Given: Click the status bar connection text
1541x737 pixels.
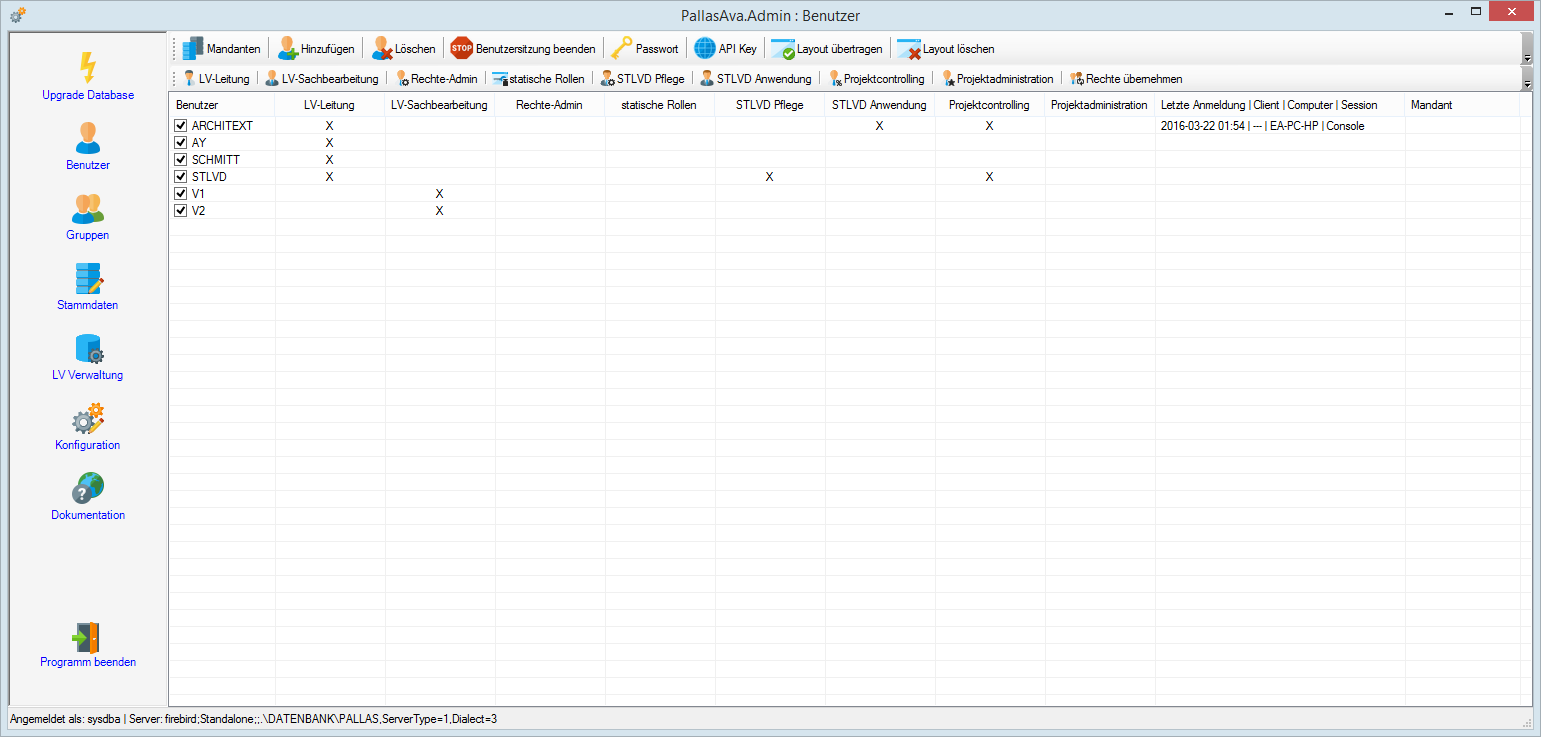Looking at the screenshot, I should (x=253, y=719).
